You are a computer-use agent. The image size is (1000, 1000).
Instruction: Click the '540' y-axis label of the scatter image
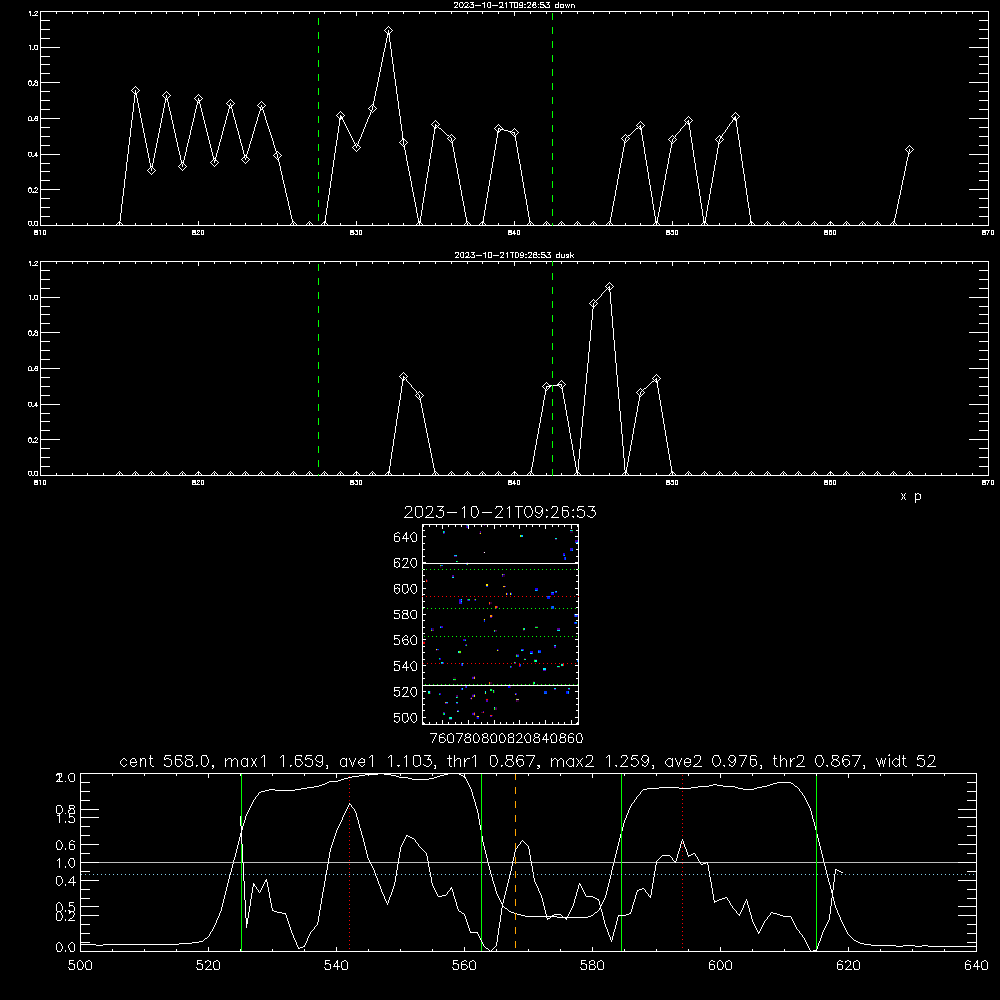point(406,666)
